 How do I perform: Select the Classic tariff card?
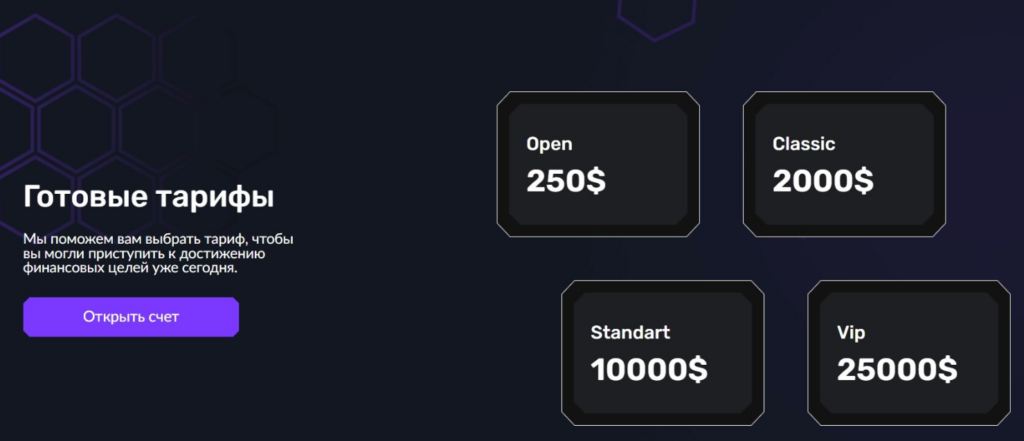pos(844,165)
